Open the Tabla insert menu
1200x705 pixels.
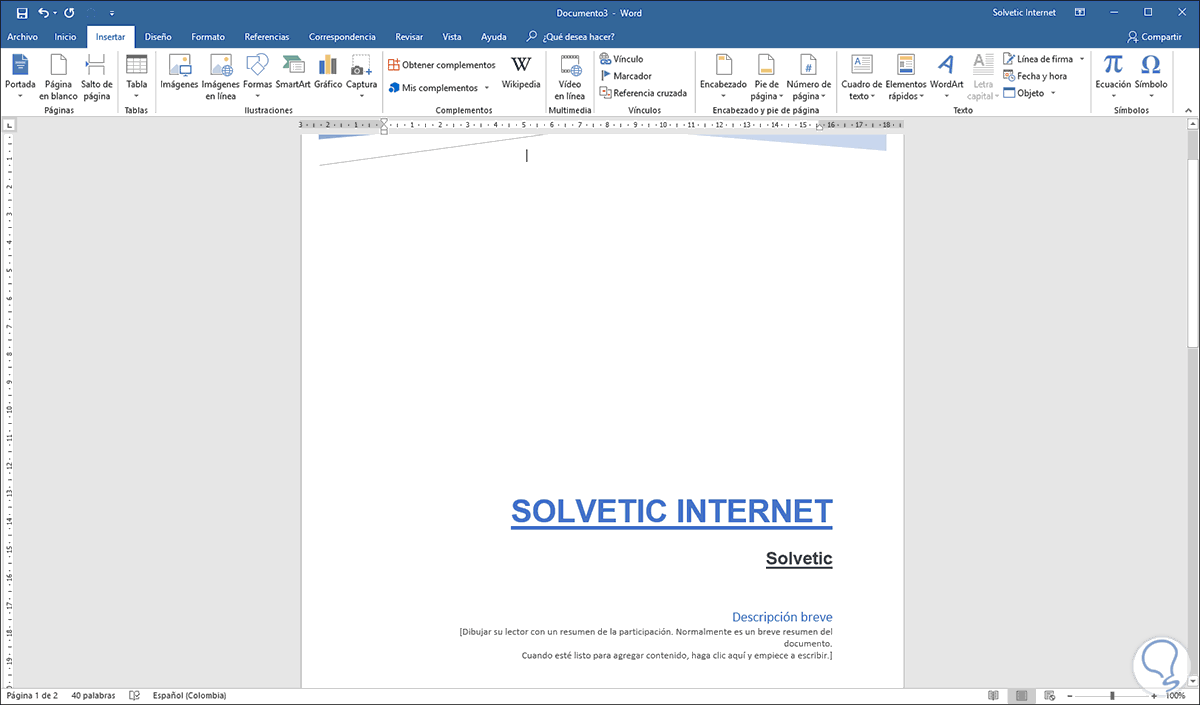(136, 76)
